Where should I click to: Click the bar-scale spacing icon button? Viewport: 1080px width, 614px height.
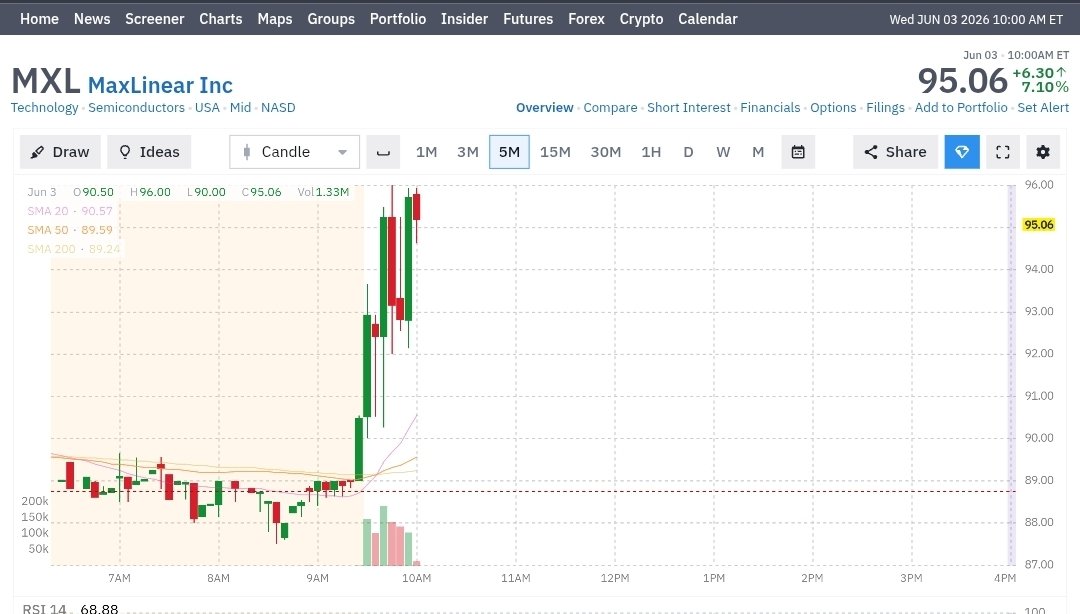[x=383, y=152]
